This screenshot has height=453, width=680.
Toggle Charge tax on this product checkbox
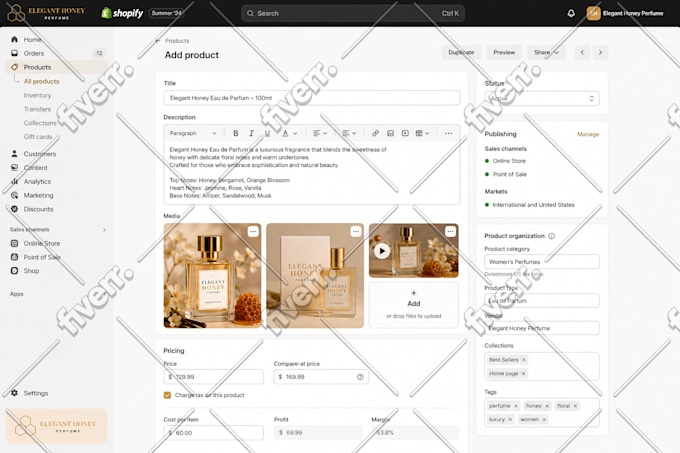[167, 395]
